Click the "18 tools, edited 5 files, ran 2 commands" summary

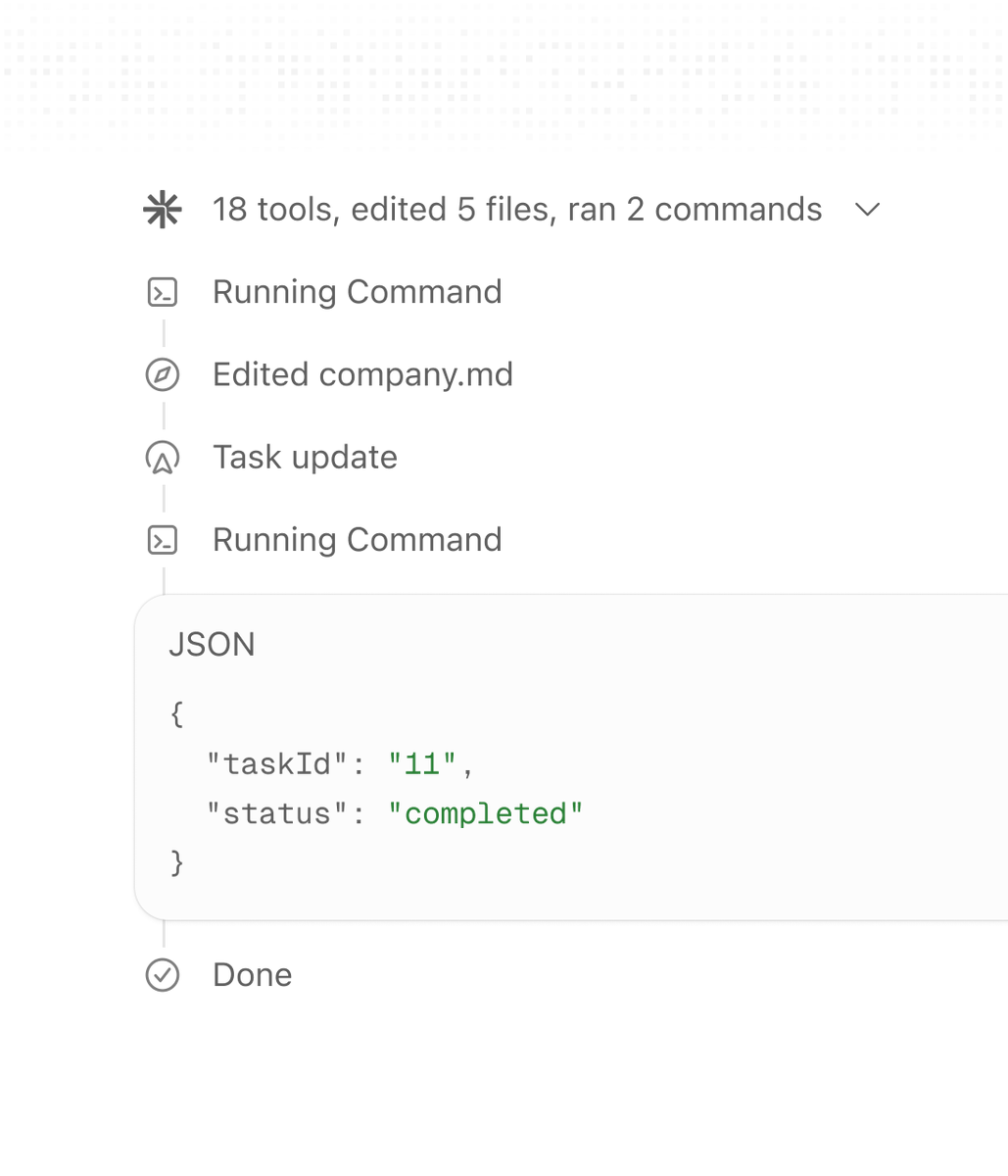[517, 210]
